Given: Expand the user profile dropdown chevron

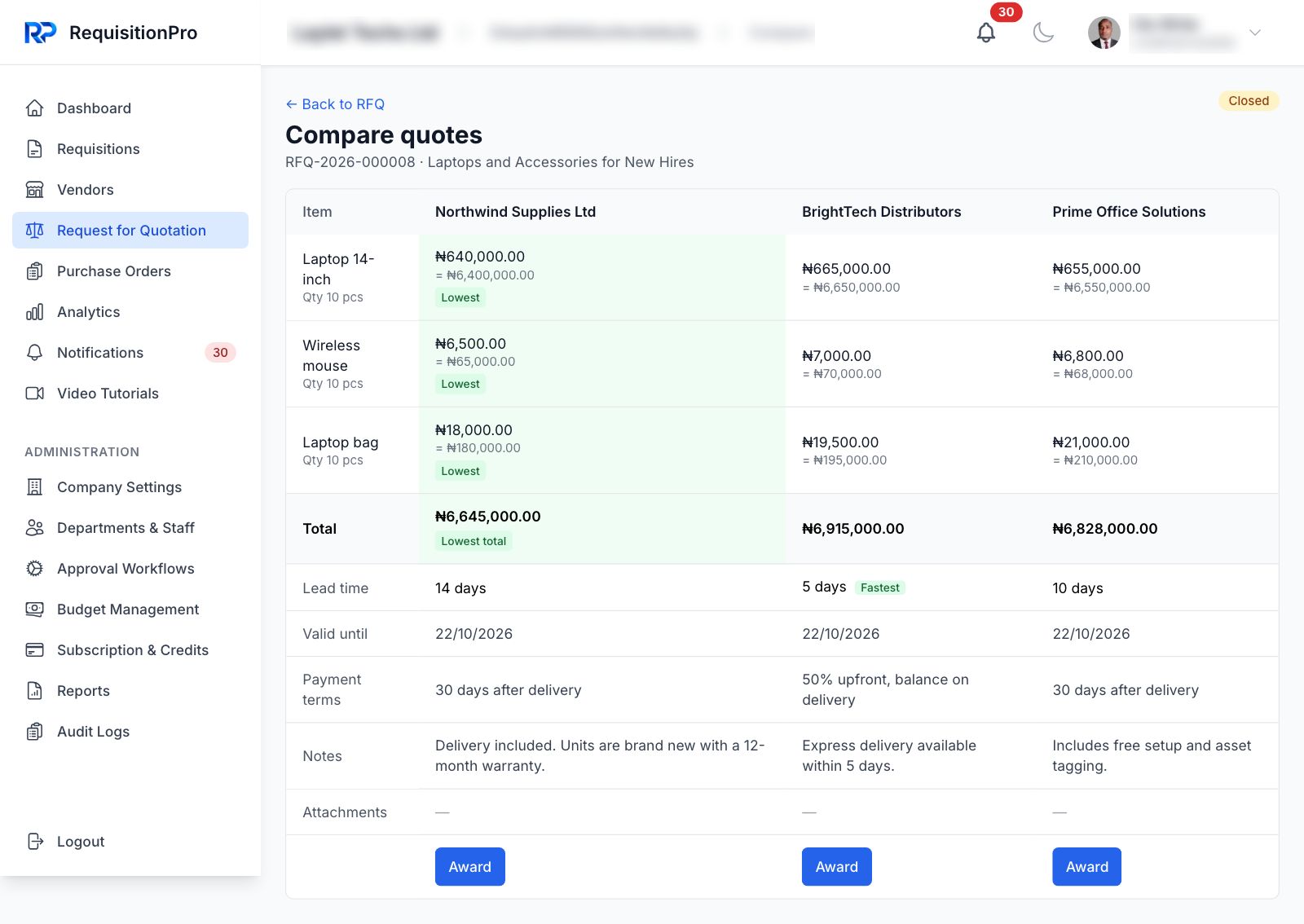Looking at the screenshot, I should coord(1255,33).
